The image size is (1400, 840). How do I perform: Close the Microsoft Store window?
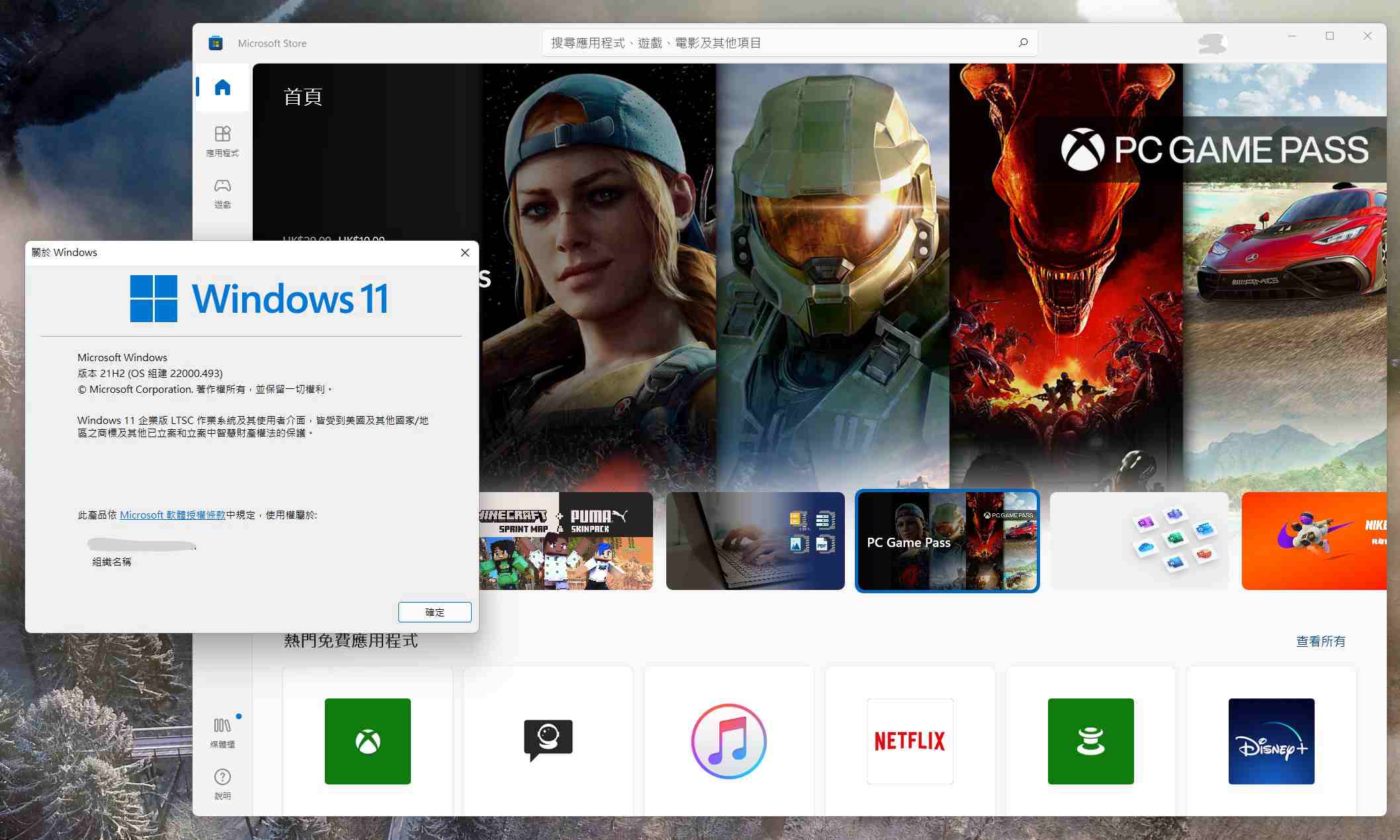(1368, 36)
